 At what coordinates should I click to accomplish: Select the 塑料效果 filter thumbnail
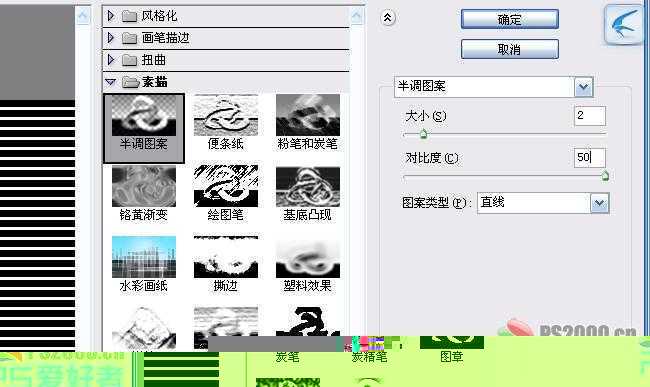click(308, 257)
